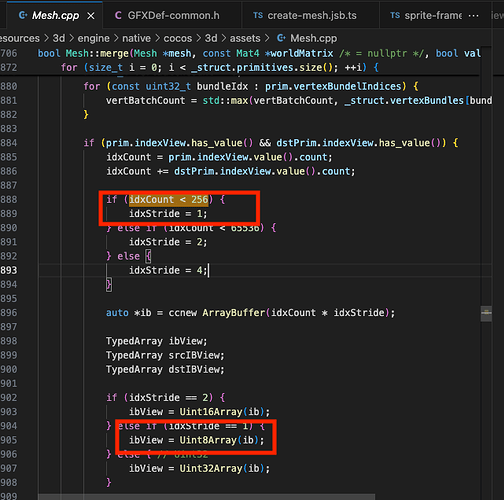Click line number 888 in the gutter

point(9,199)
